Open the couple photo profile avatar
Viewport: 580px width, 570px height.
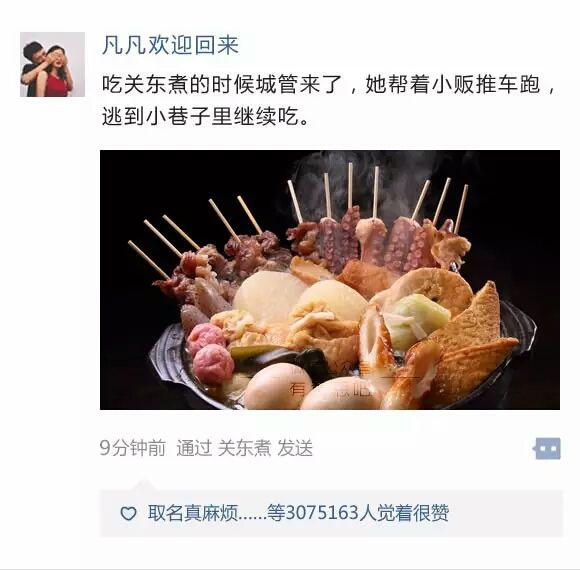point(52,64)
